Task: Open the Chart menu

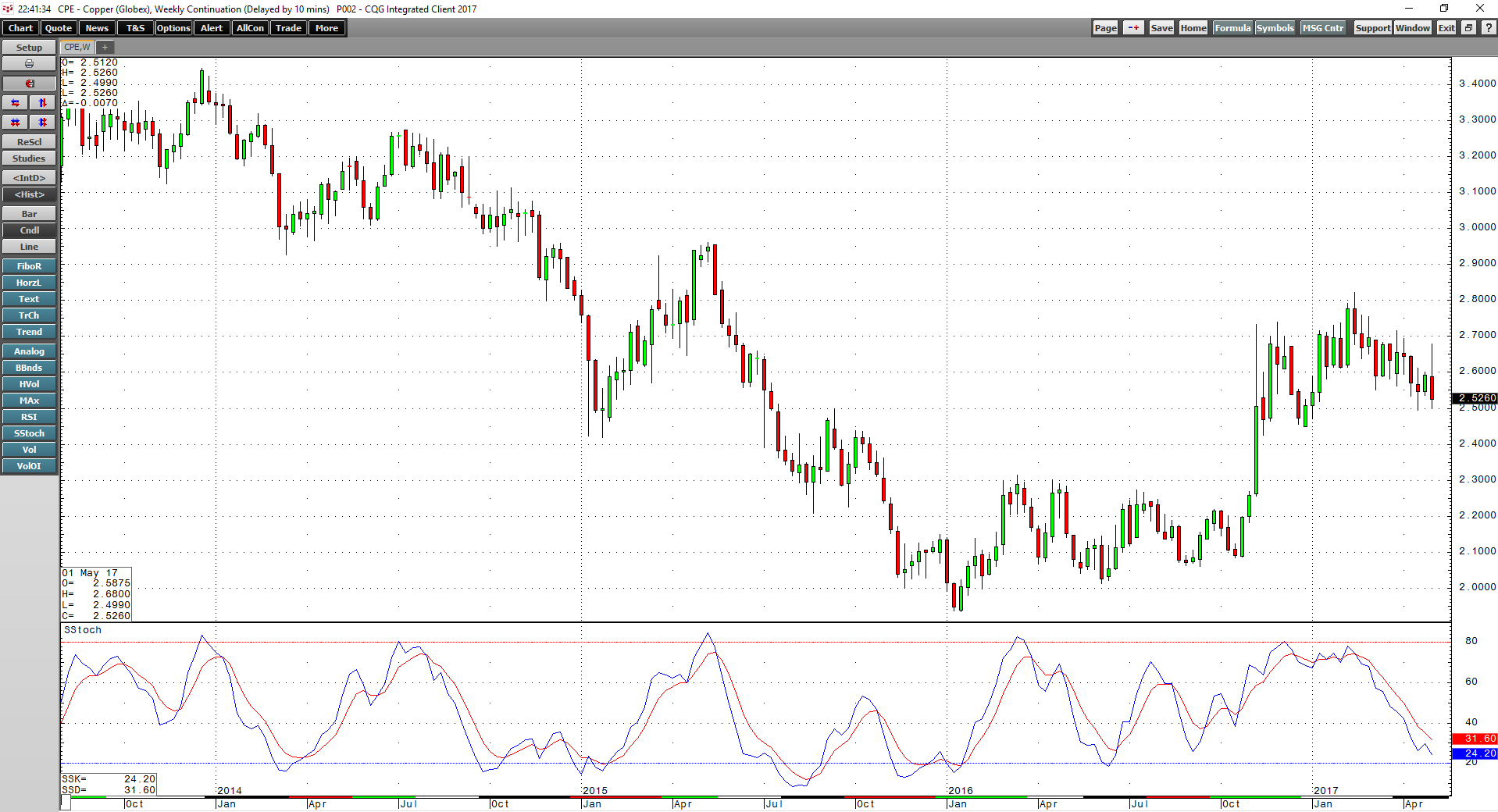Action: click(x=20, y=27)
